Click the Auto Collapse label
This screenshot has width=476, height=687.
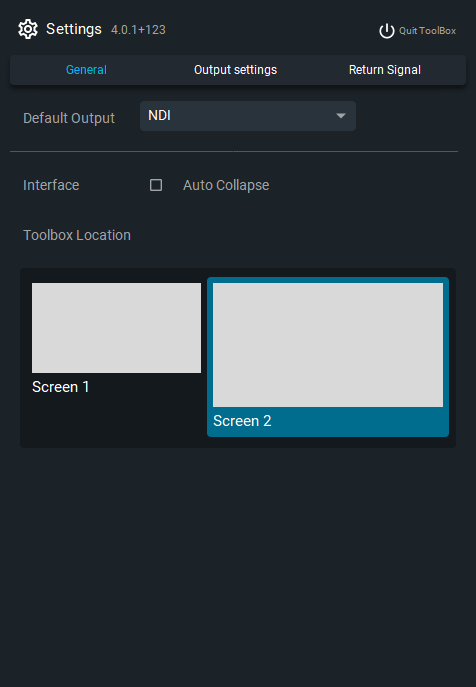[x=226, y=185]
